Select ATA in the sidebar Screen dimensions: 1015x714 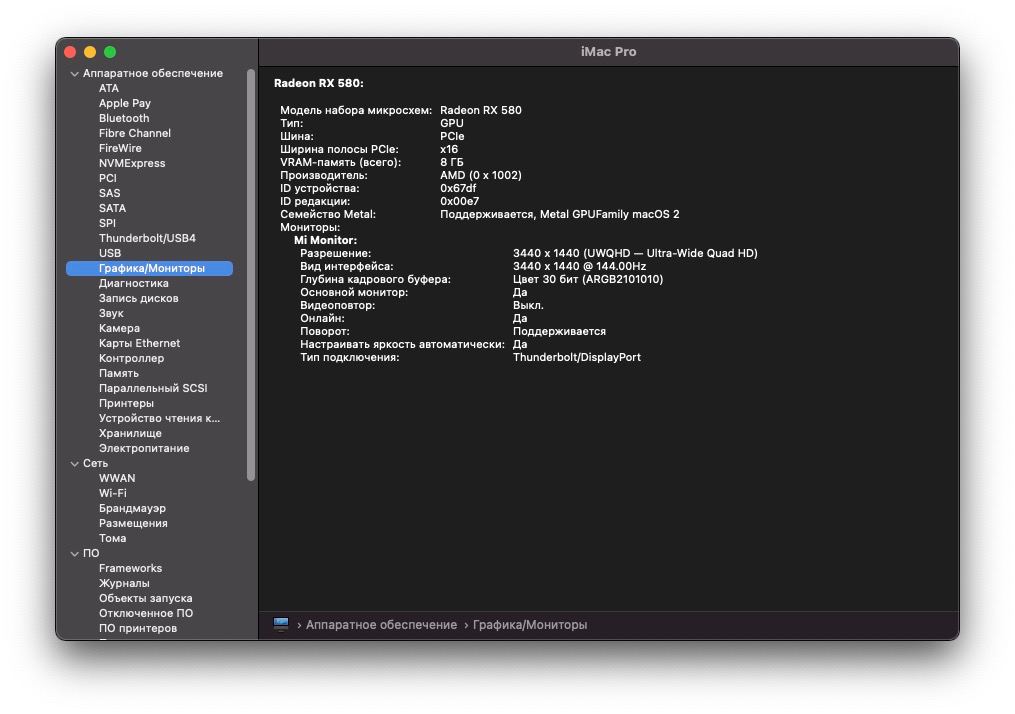[109, 88]
